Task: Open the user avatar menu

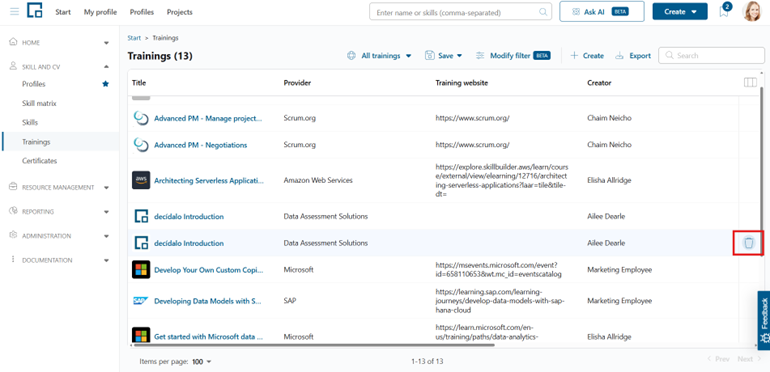Action: click(752, 11)
